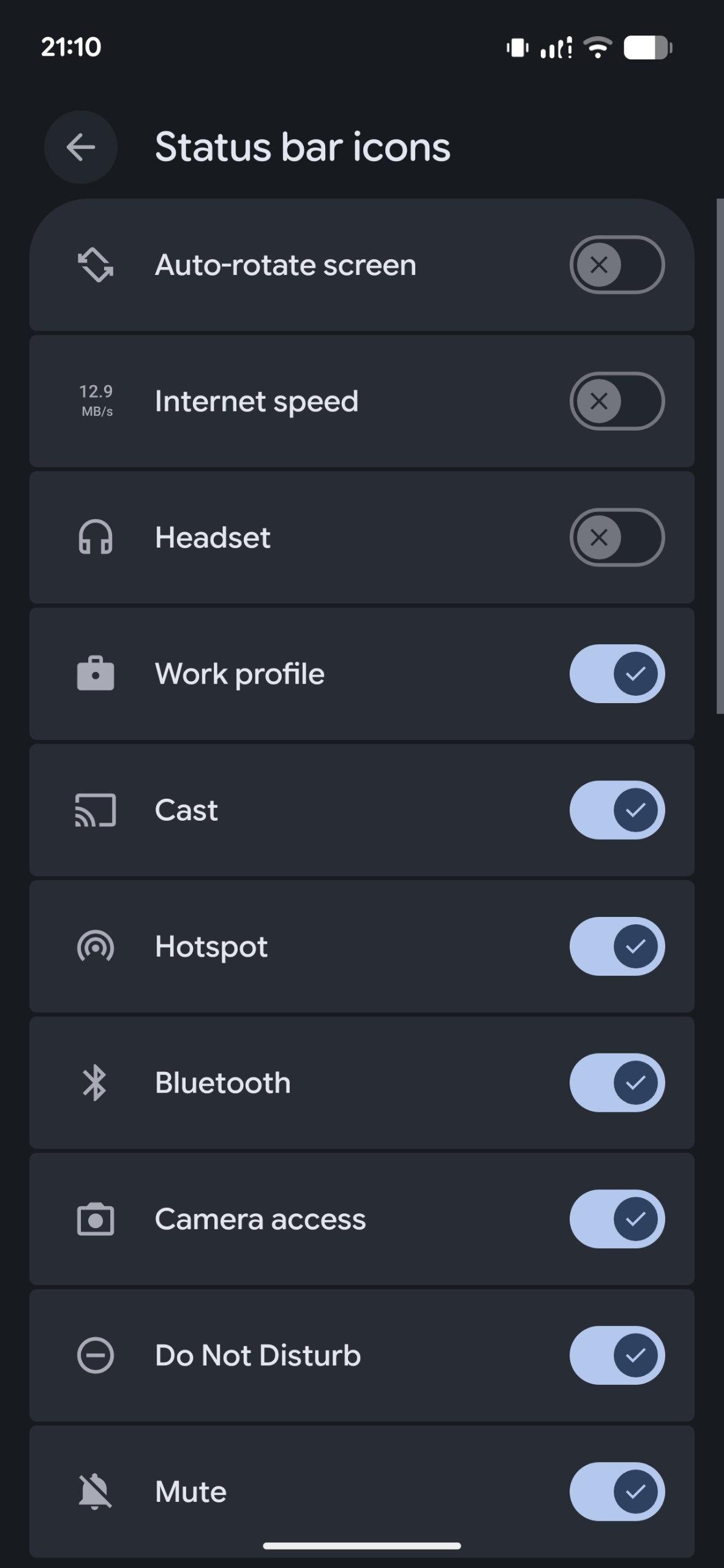Tap the Cast screen icon
The height and width of the screenshot is (1568, 724).
[x=96, y=810]
